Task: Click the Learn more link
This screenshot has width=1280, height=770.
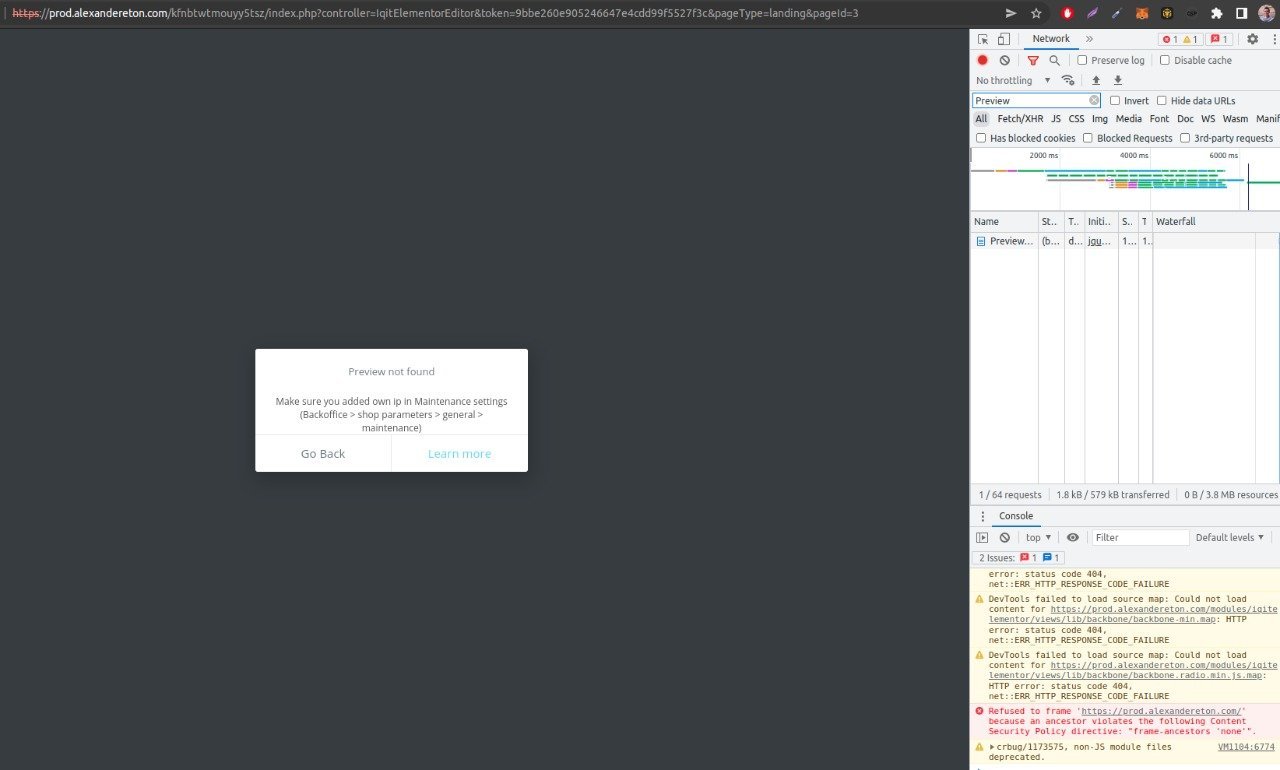Action: pyautogui.click(x=460, y=454)
